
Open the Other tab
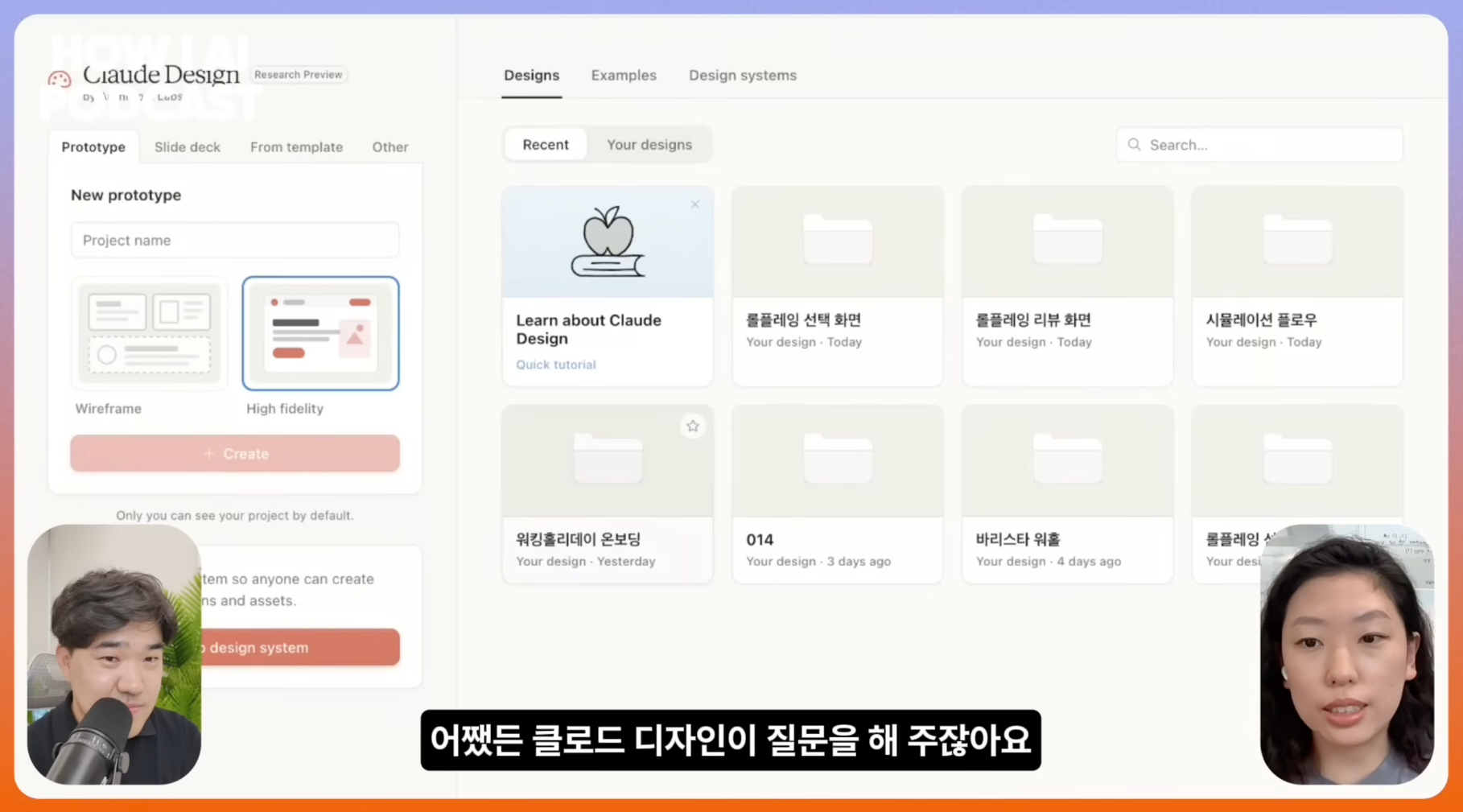pos(390,147)
